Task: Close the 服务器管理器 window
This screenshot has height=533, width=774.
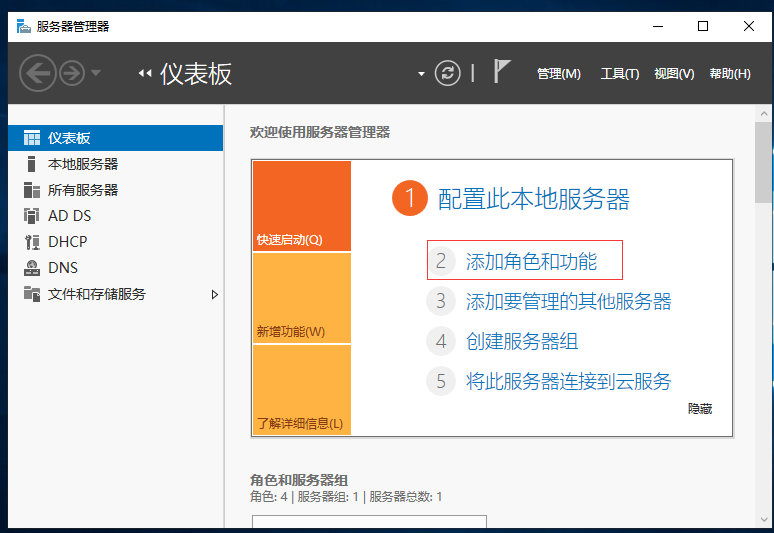Action: (x=748, y=26)
